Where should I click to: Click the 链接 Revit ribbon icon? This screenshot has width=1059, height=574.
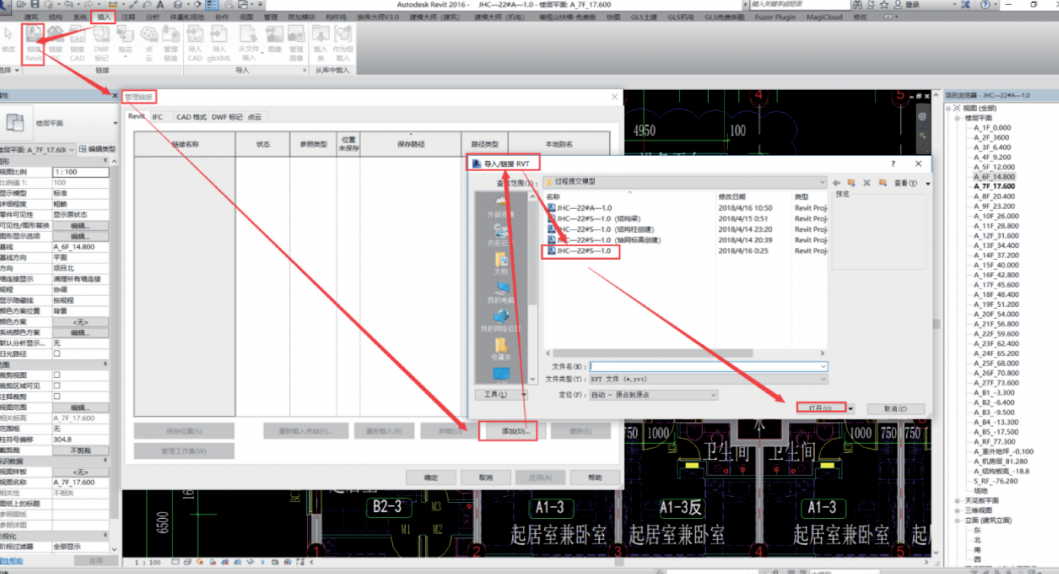coord(34,44)
